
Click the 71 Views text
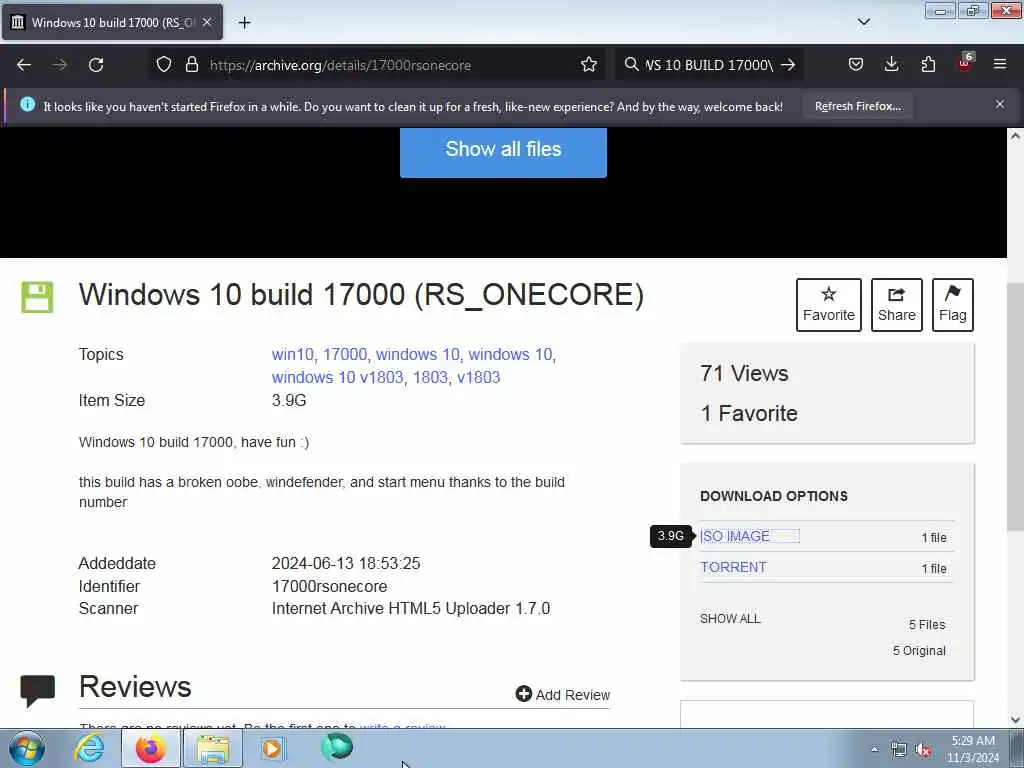(x=744, y=374)
